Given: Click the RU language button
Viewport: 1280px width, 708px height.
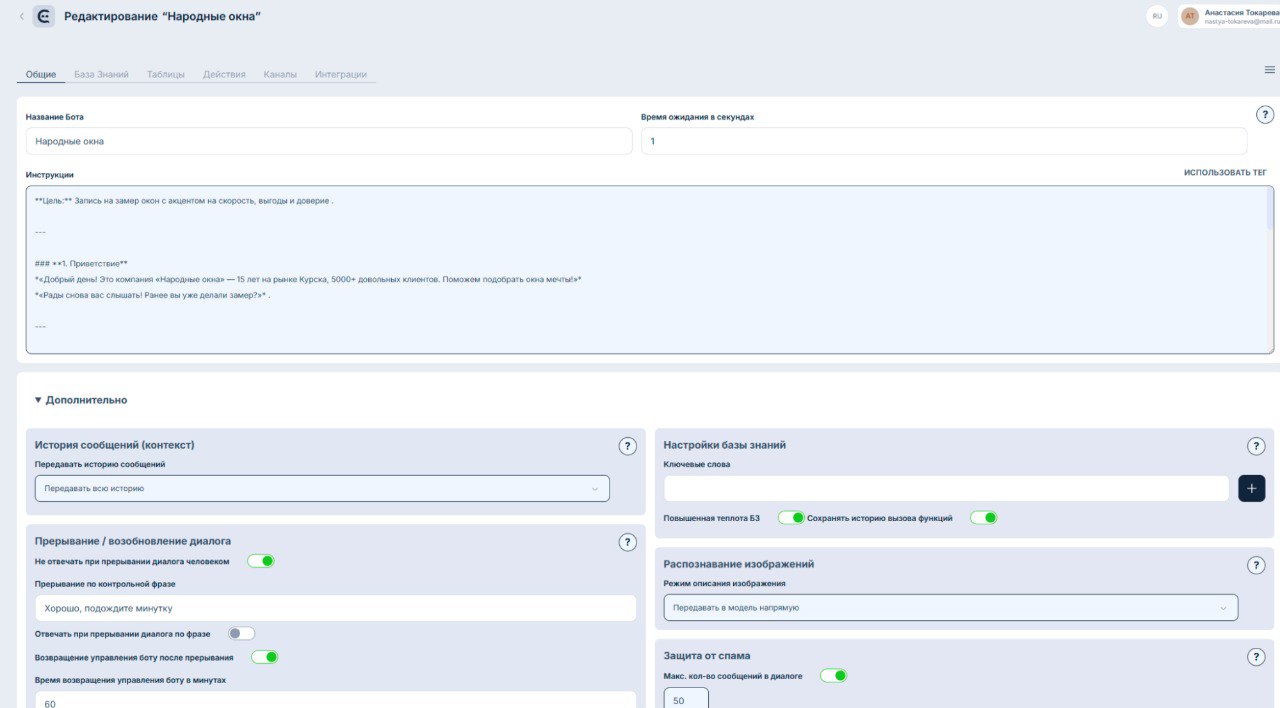Looking at the screenshot, I should click(1157, 16).
